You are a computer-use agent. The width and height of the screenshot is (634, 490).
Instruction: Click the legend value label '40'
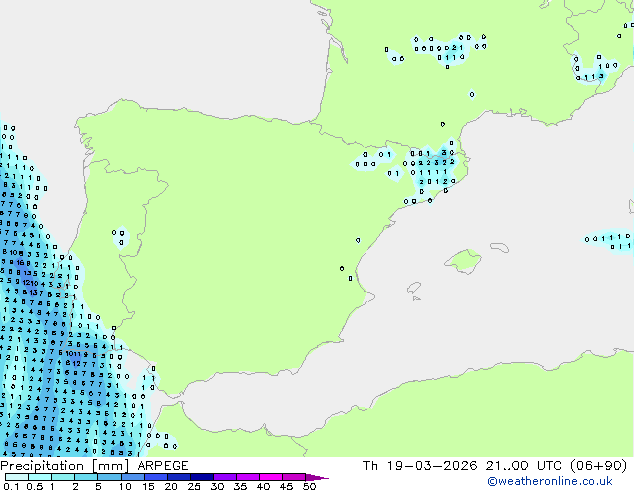[x=263, y=486]
